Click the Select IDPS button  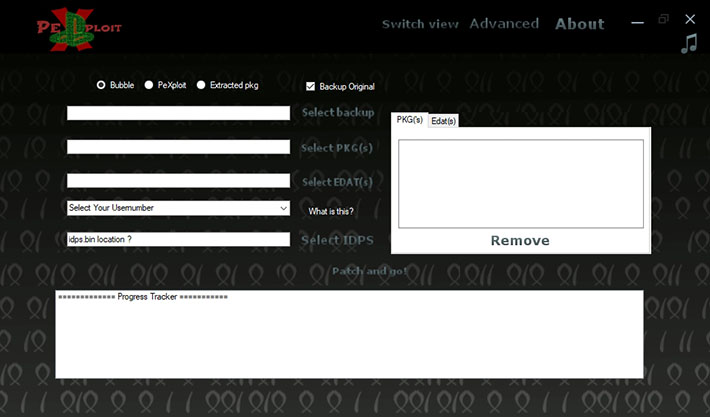[337, 240]
